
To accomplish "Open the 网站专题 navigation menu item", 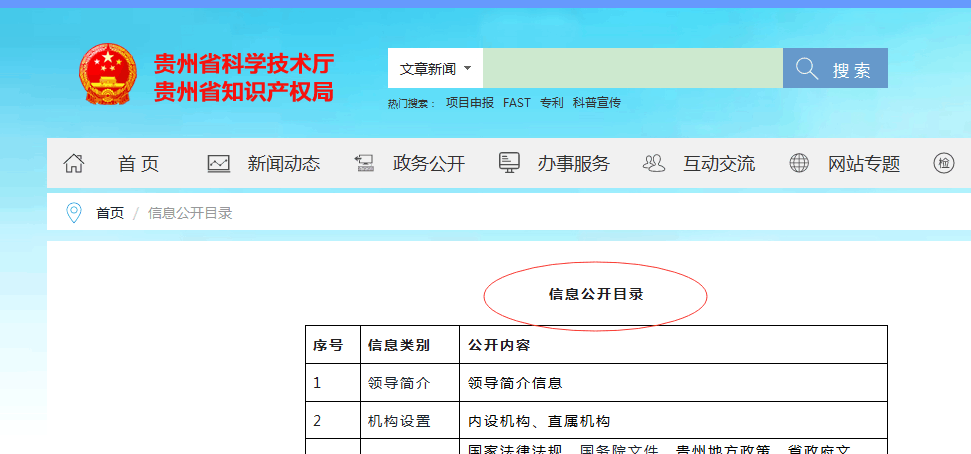I will click(x=863, y=164).
